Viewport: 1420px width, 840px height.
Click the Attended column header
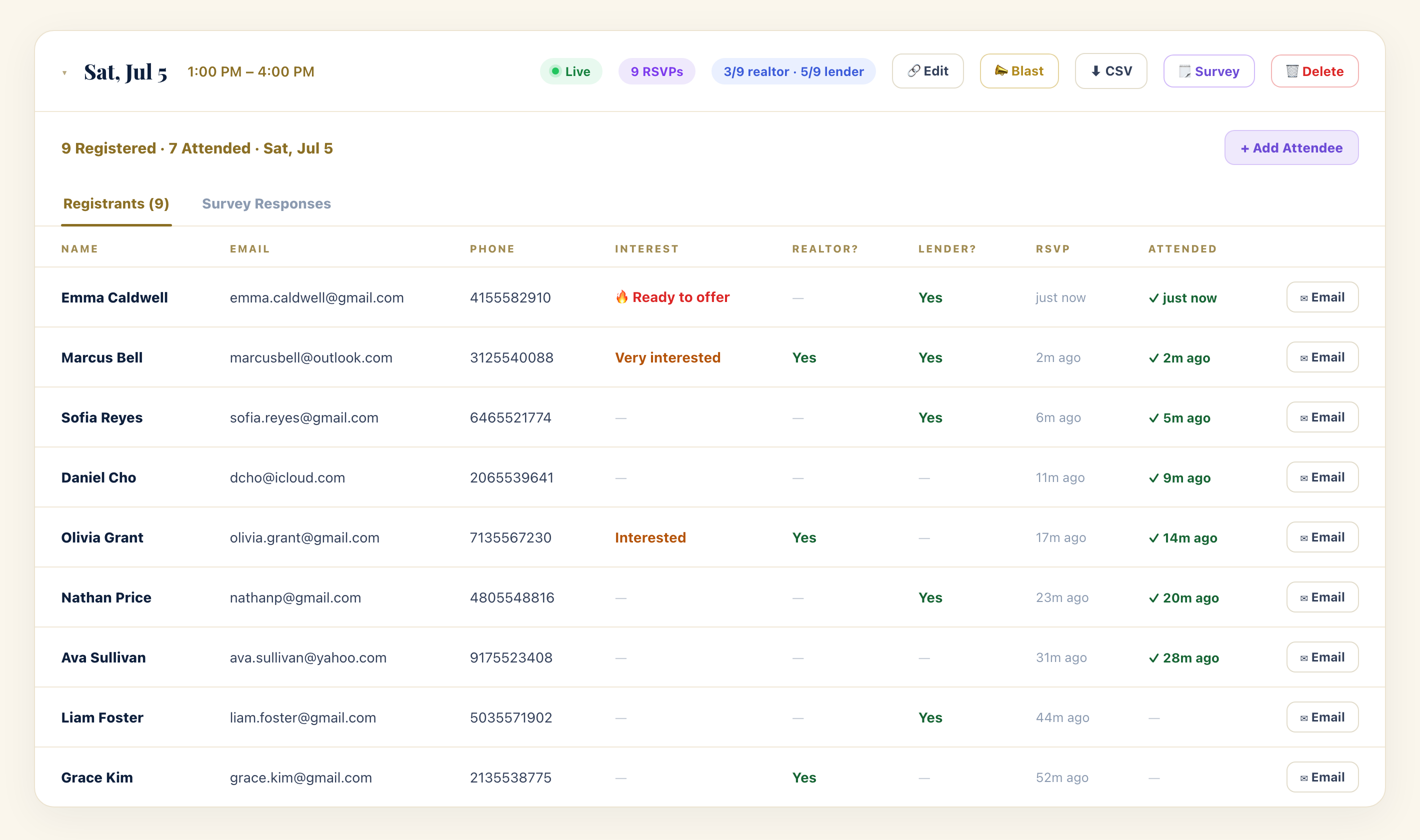[x=1182, y=249]
